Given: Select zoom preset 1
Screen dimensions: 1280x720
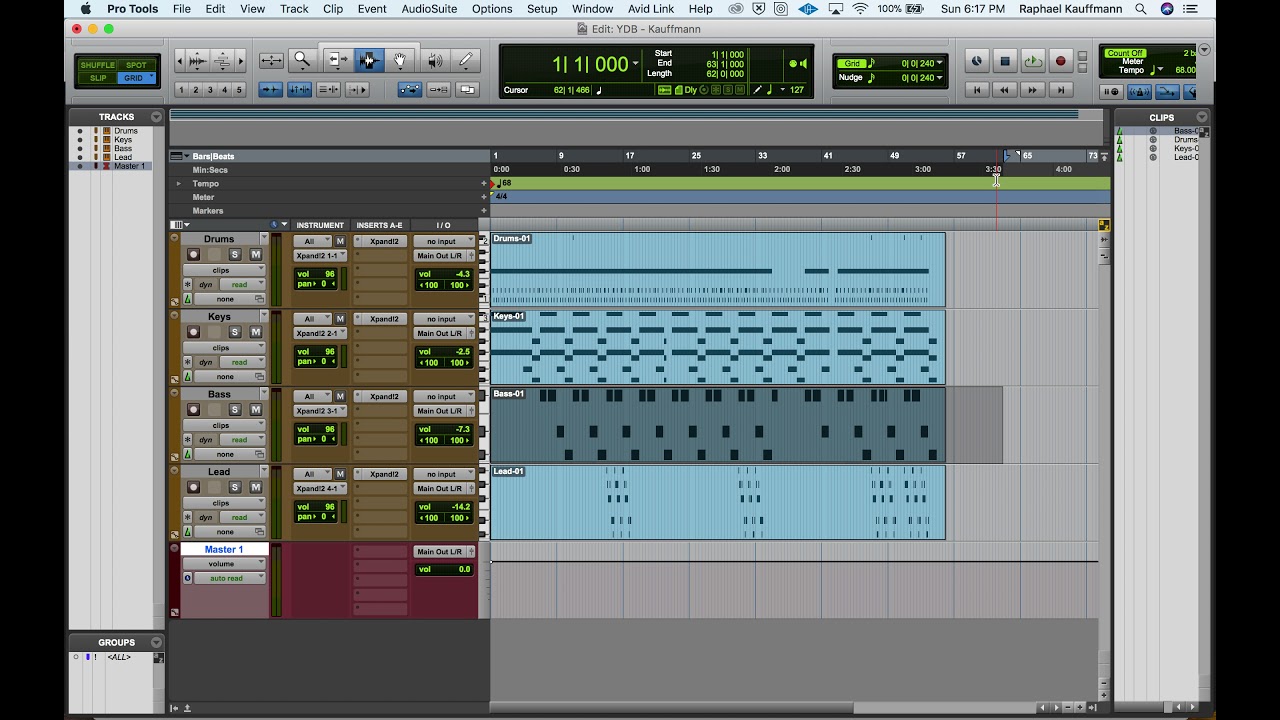Looking at the screenshot, I should pos(182,90).
